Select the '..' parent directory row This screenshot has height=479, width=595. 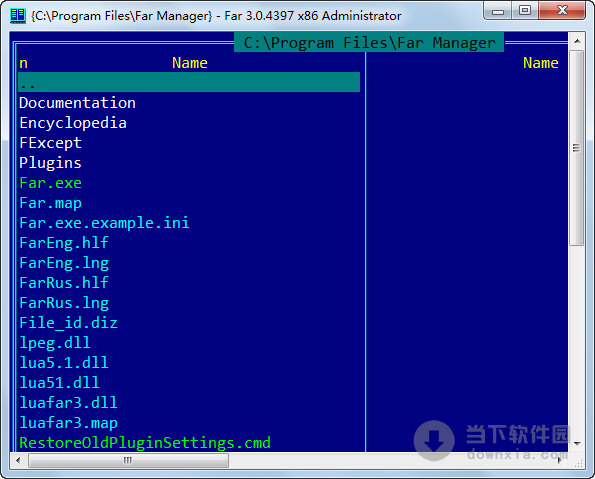pos(189,82)
